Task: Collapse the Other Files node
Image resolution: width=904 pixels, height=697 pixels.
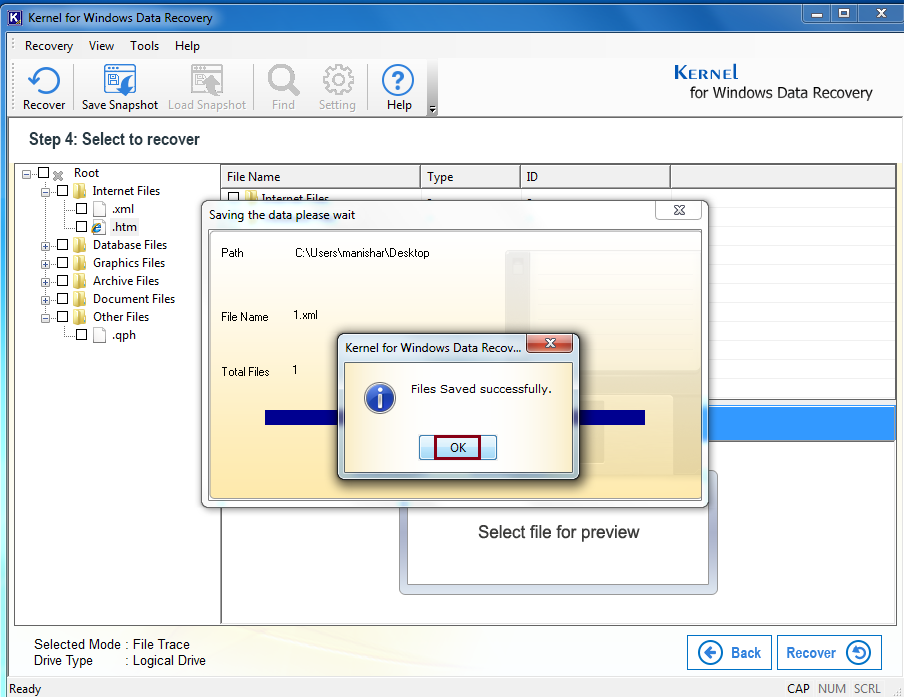Action: point(46,318)
